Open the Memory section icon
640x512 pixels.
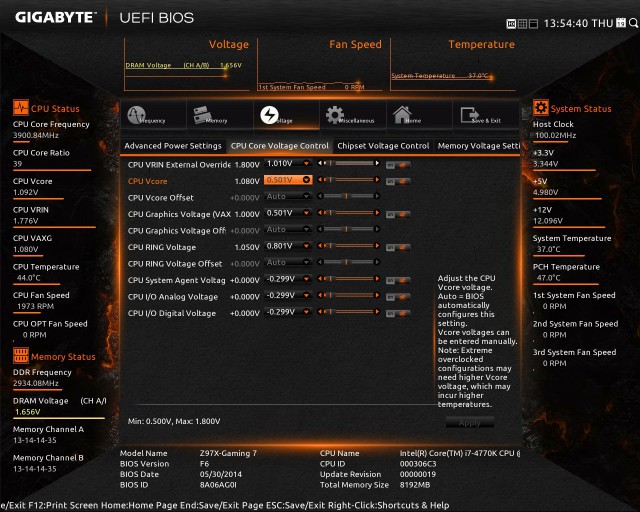click(202, 114)
